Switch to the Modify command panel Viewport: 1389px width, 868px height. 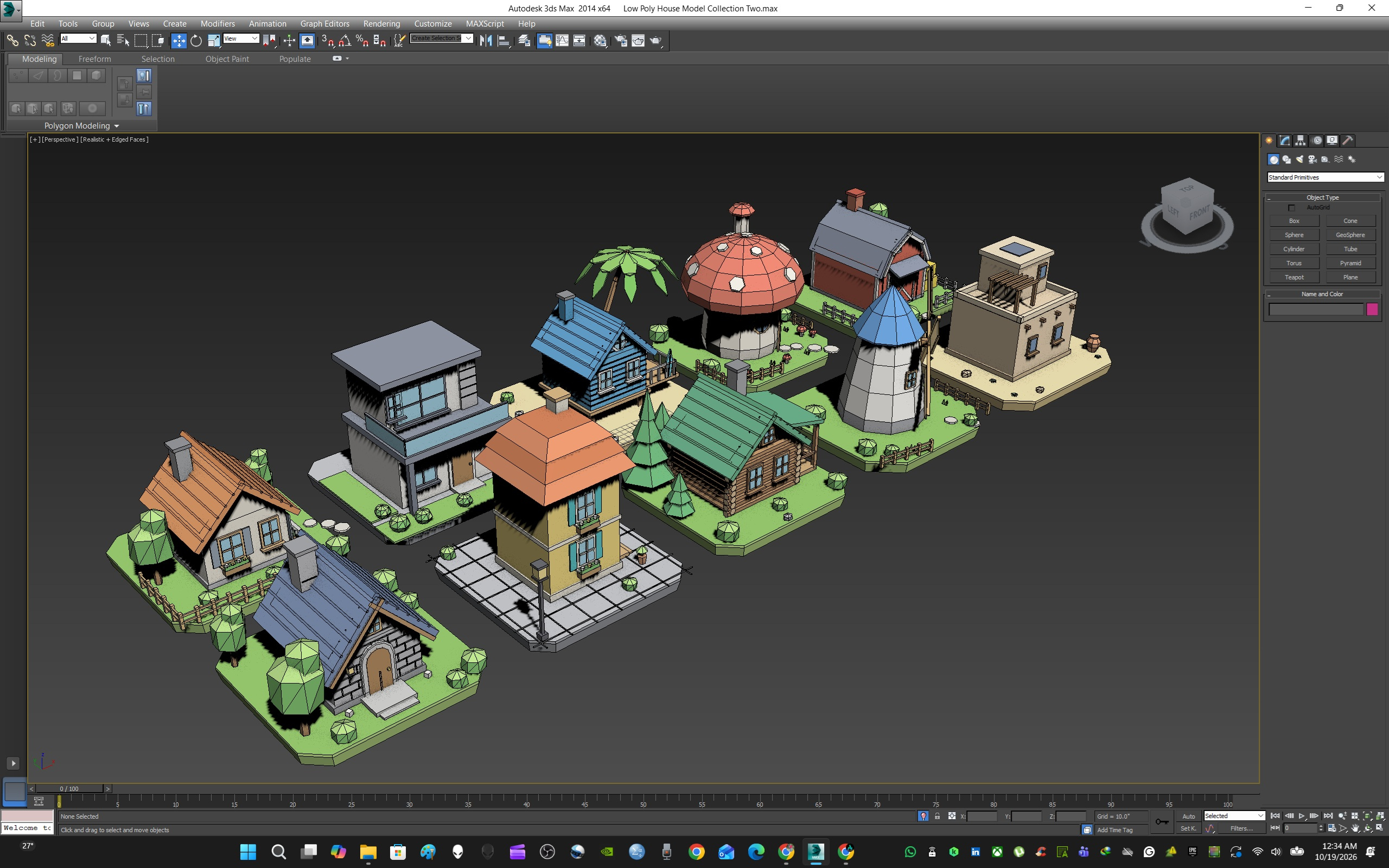[1285, 140]
